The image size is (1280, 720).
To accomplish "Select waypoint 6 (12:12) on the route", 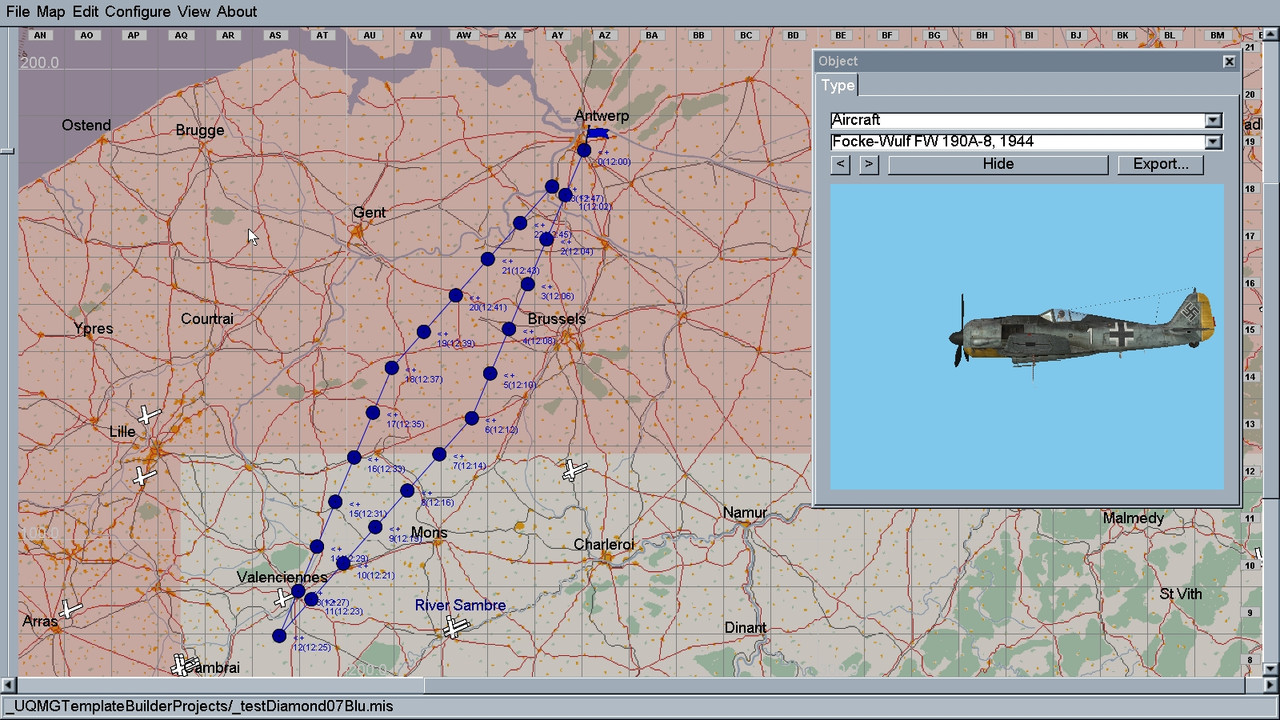I will pos(471,418).
